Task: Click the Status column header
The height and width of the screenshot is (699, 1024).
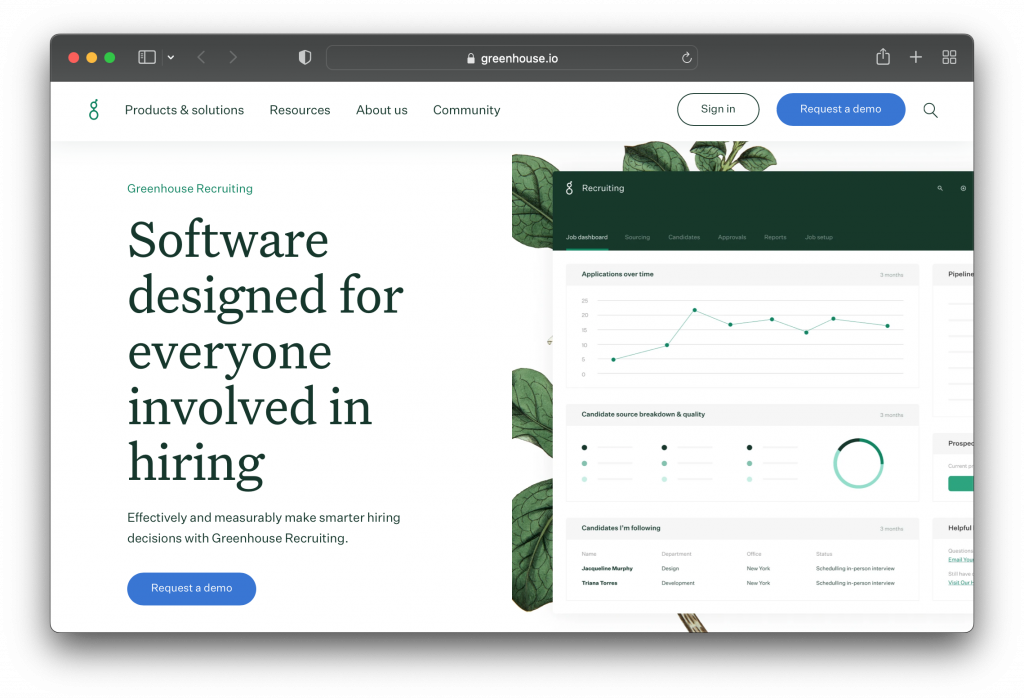Action: tap(824, 554)
